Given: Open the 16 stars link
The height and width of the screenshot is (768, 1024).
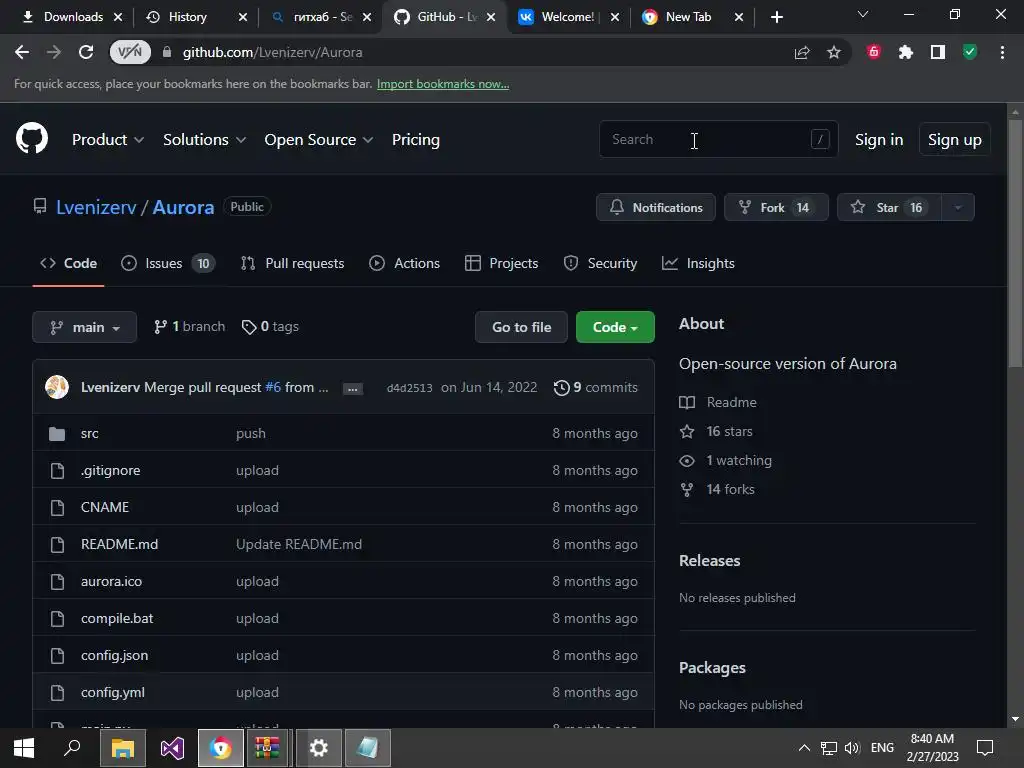Looking at the screenshot, I should tap(716, 431).
